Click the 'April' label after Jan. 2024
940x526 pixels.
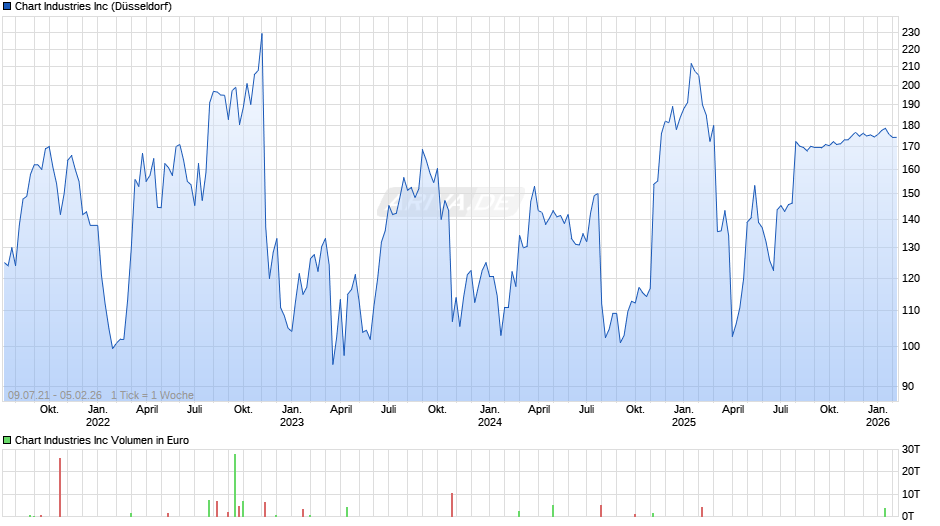pyautogui.click(x=539, y=409)
